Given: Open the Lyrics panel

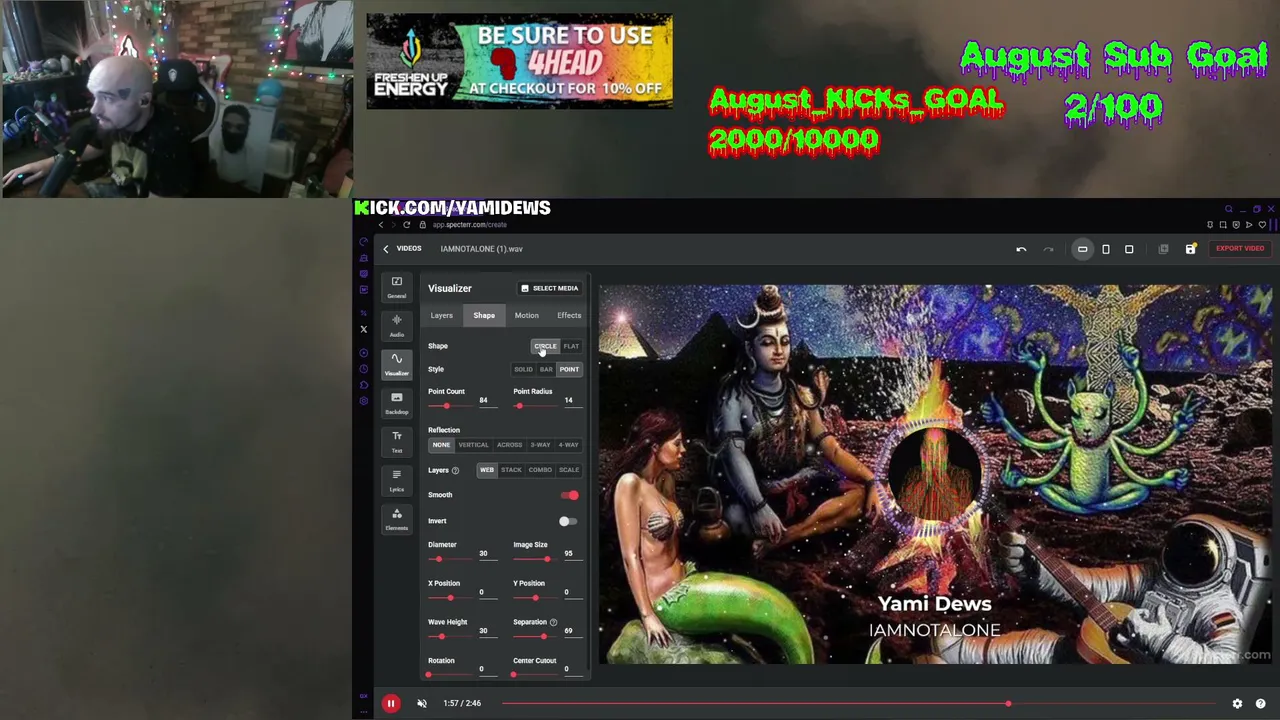Looking at the screenshot, I should click(397, 481).
